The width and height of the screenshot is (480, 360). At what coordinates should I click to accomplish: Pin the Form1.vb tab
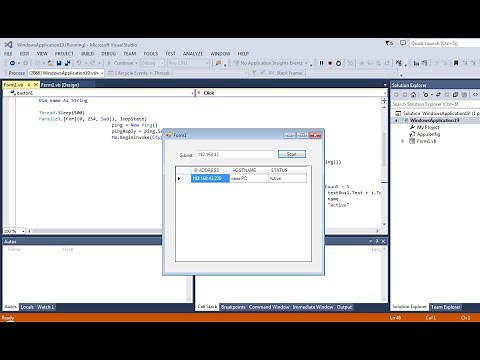click(29, 85)
